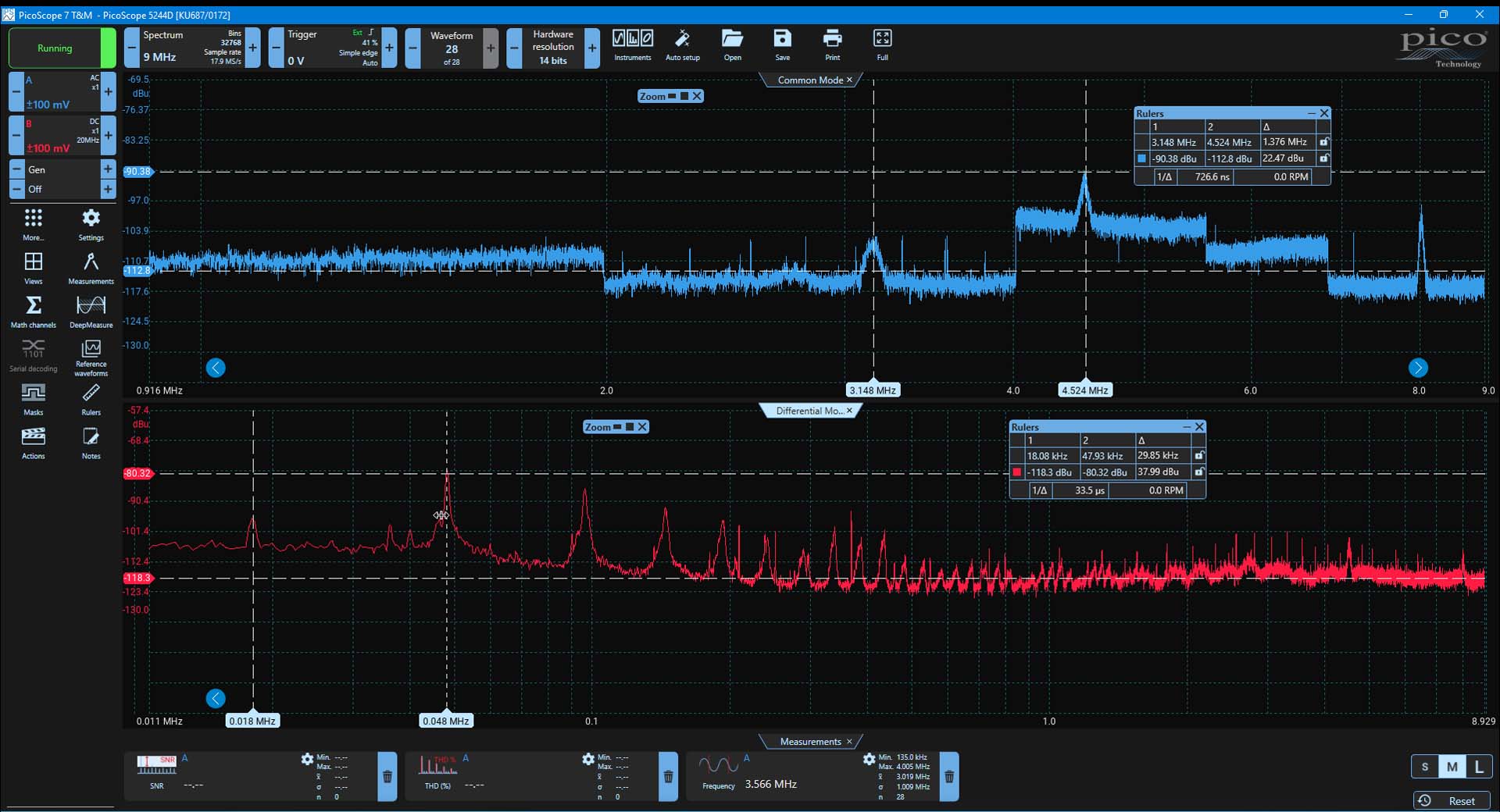
Task: Open Channel A ±100 mV options
Action: click(x=62, y=92)
